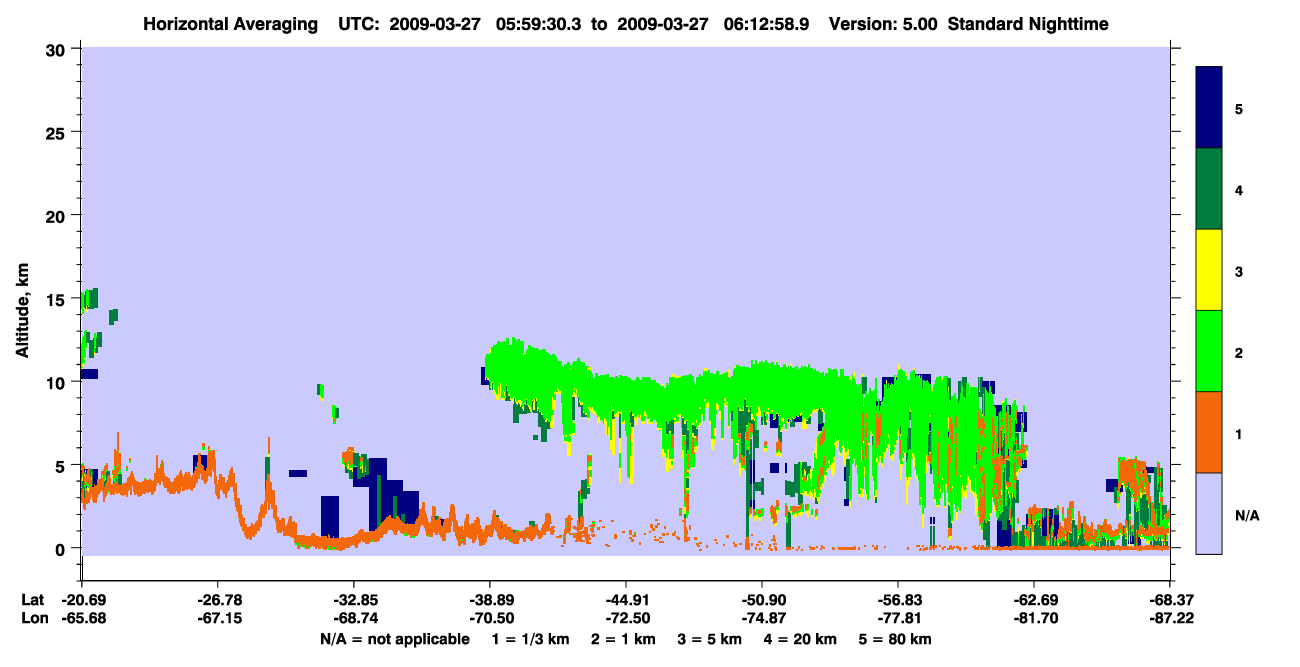The height and width of the screenshot is (667, 1300).
Task: Click the orange colorbar segment labeled 1
Action: [x=1209, y=431]
